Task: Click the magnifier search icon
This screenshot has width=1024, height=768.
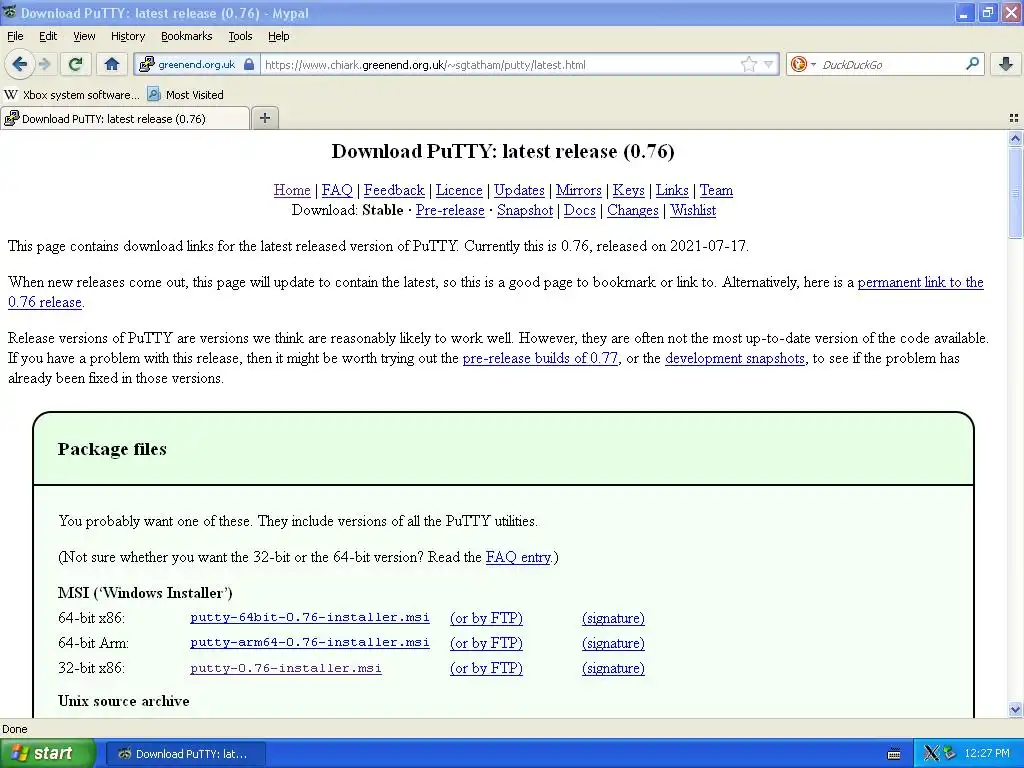Action: point(972,63)
